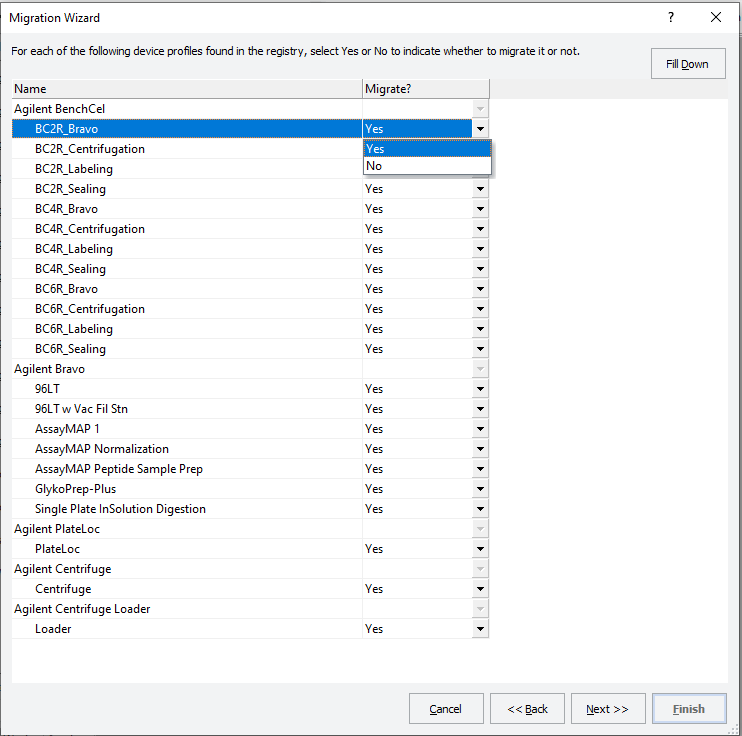Select the BC2R_Labeling profile row
Image resolution: width=742 pixels, height=736 pixels.
click(187, 169)
